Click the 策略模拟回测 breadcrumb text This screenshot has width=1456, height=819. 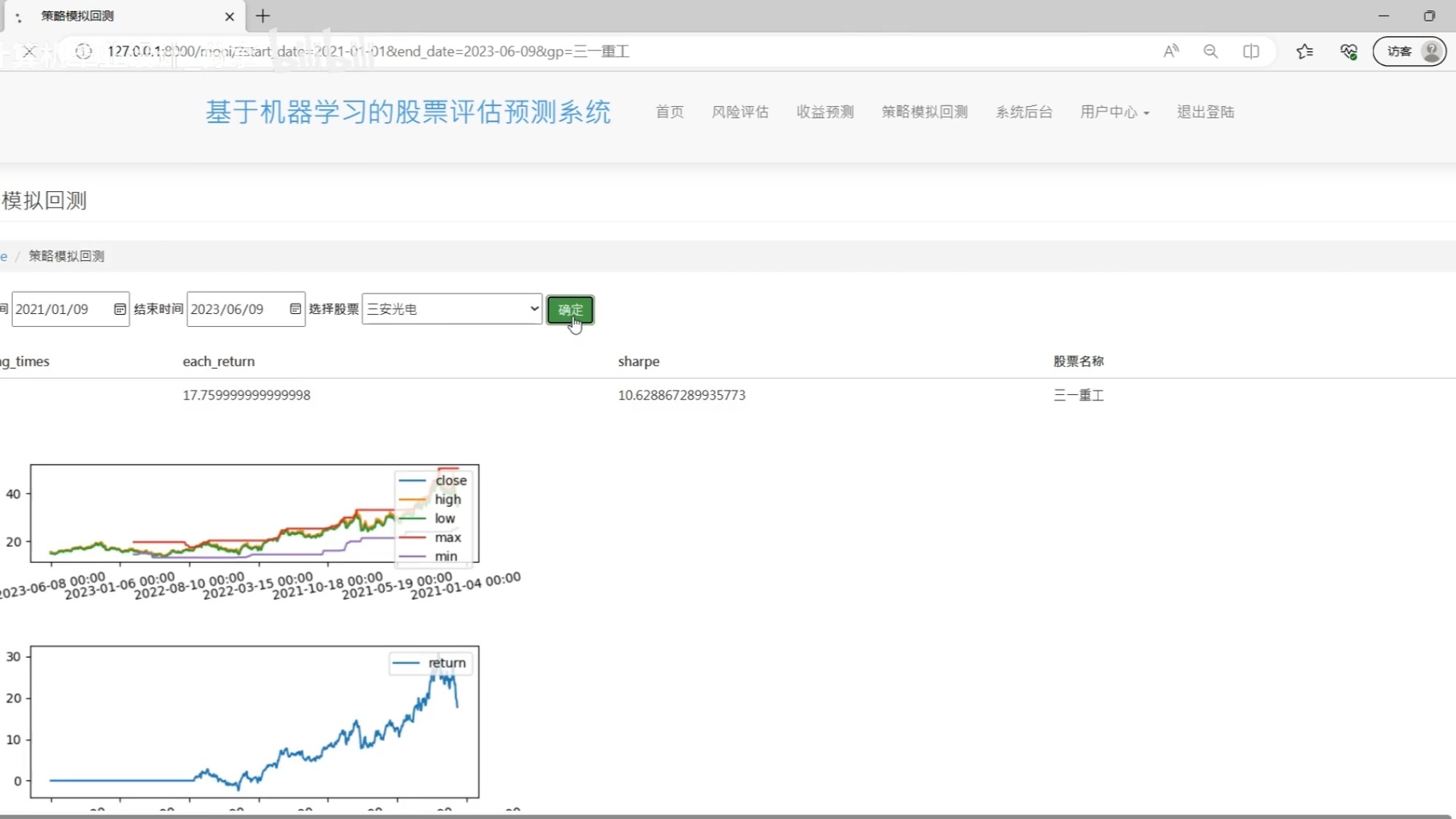coord(67,256)
